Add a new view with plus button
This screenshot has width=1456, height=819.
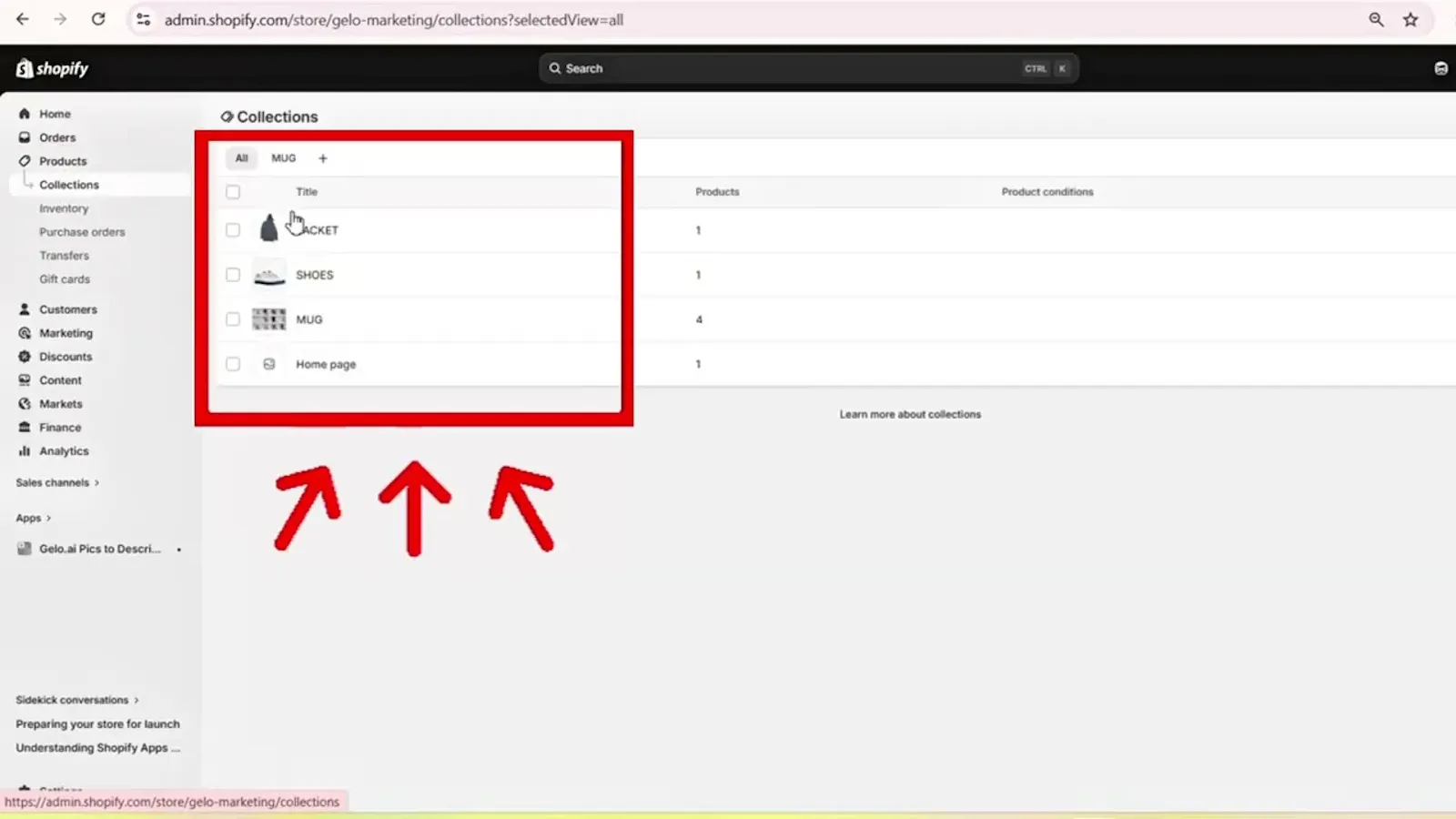322,158
